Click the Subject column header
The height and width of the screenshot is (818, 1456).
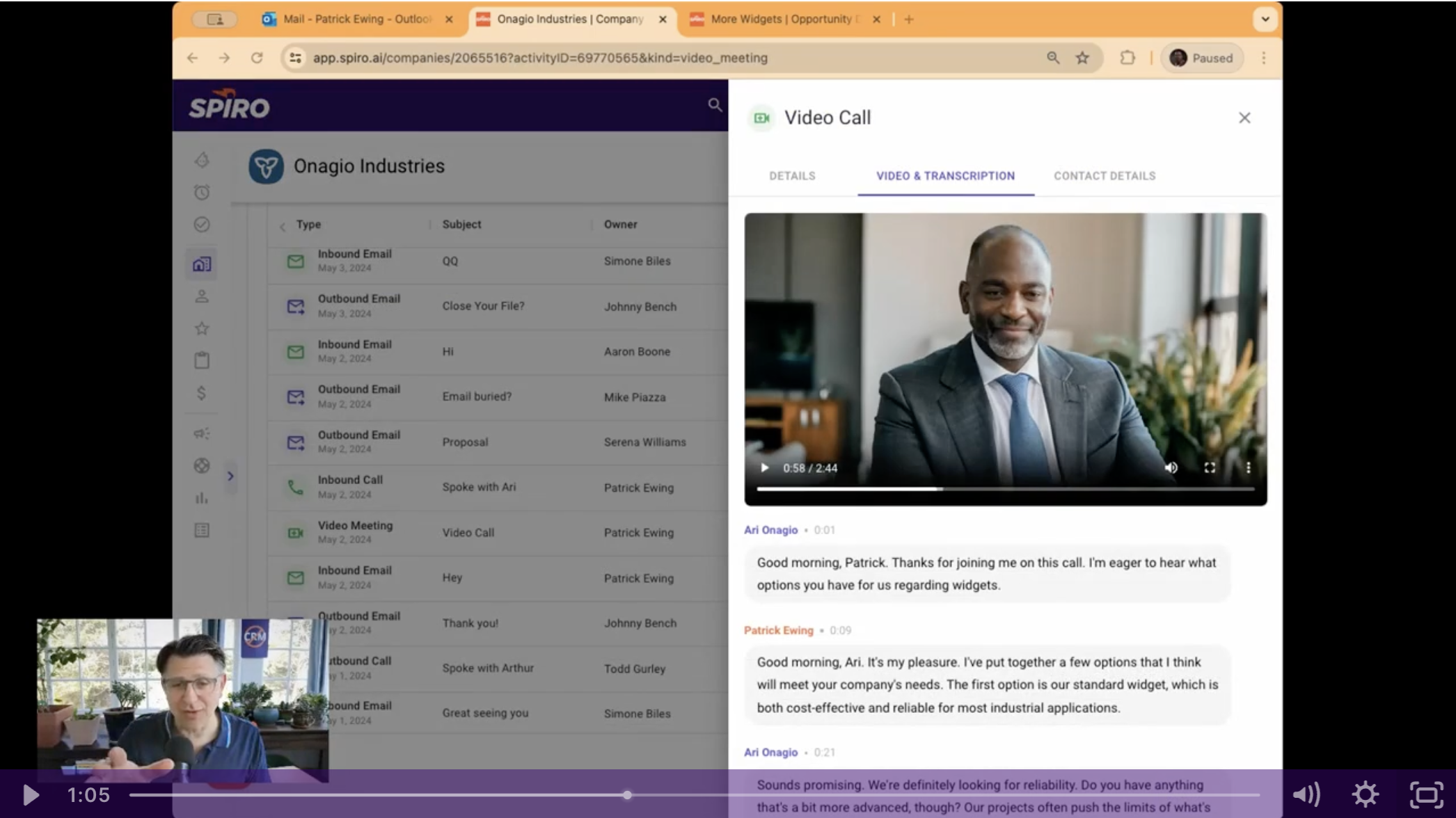[x=461, y=225]
